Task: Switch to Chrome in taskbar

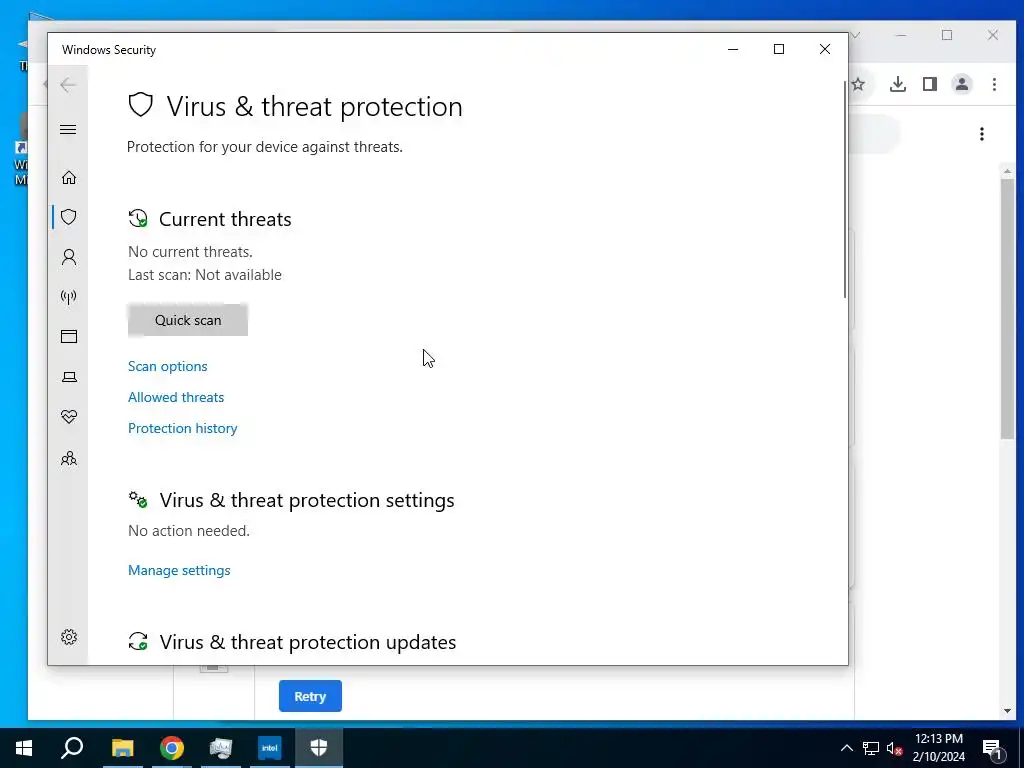Action: [x=172, y=748]
